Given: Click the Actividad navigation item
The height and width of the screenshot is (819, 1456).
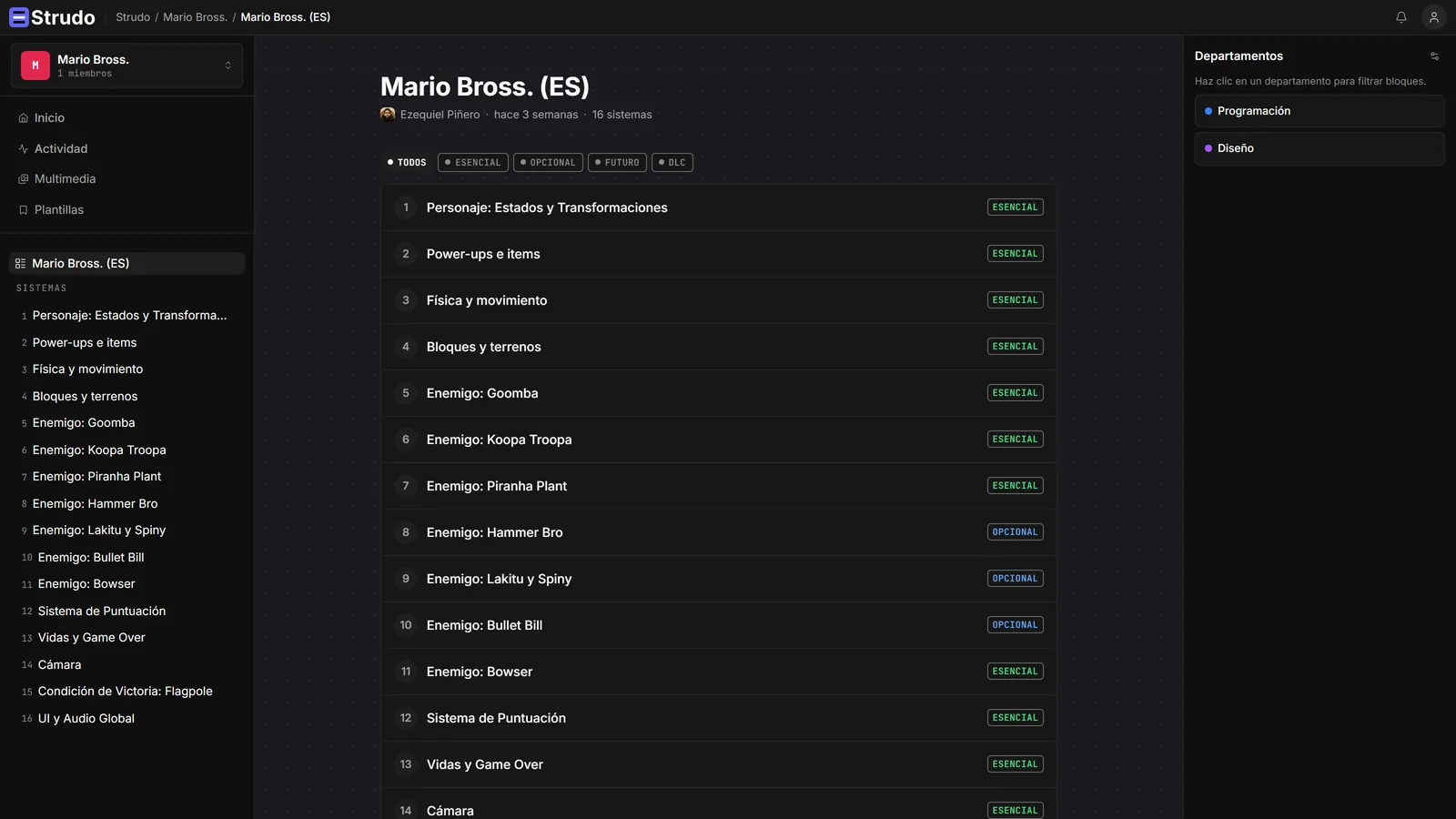Looking at the screenshot, I should (x=127, y=148).
